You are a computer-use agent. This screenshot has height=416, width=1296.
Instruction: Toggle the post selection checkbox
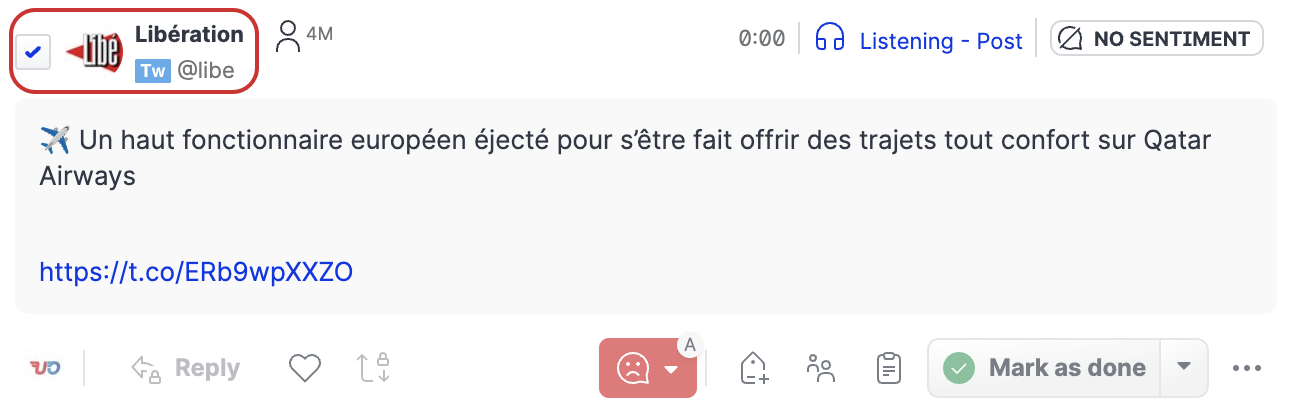32,51
